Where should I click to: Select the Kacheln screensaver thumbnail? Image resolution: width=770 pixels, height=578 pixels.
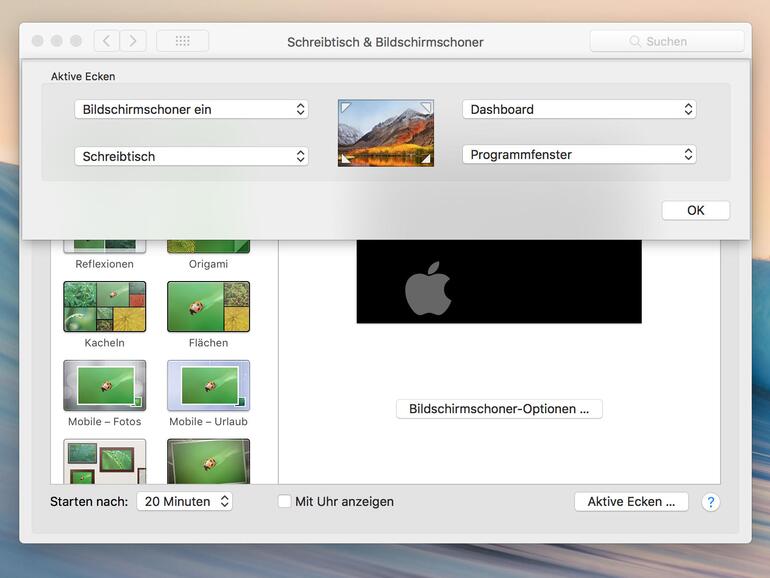click(104, 306)
